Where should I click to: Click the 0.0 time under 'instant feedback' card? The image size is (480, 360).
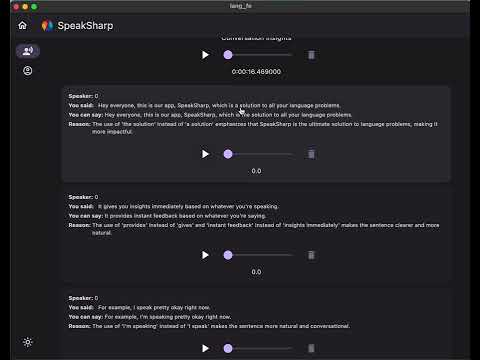[256, 272]
